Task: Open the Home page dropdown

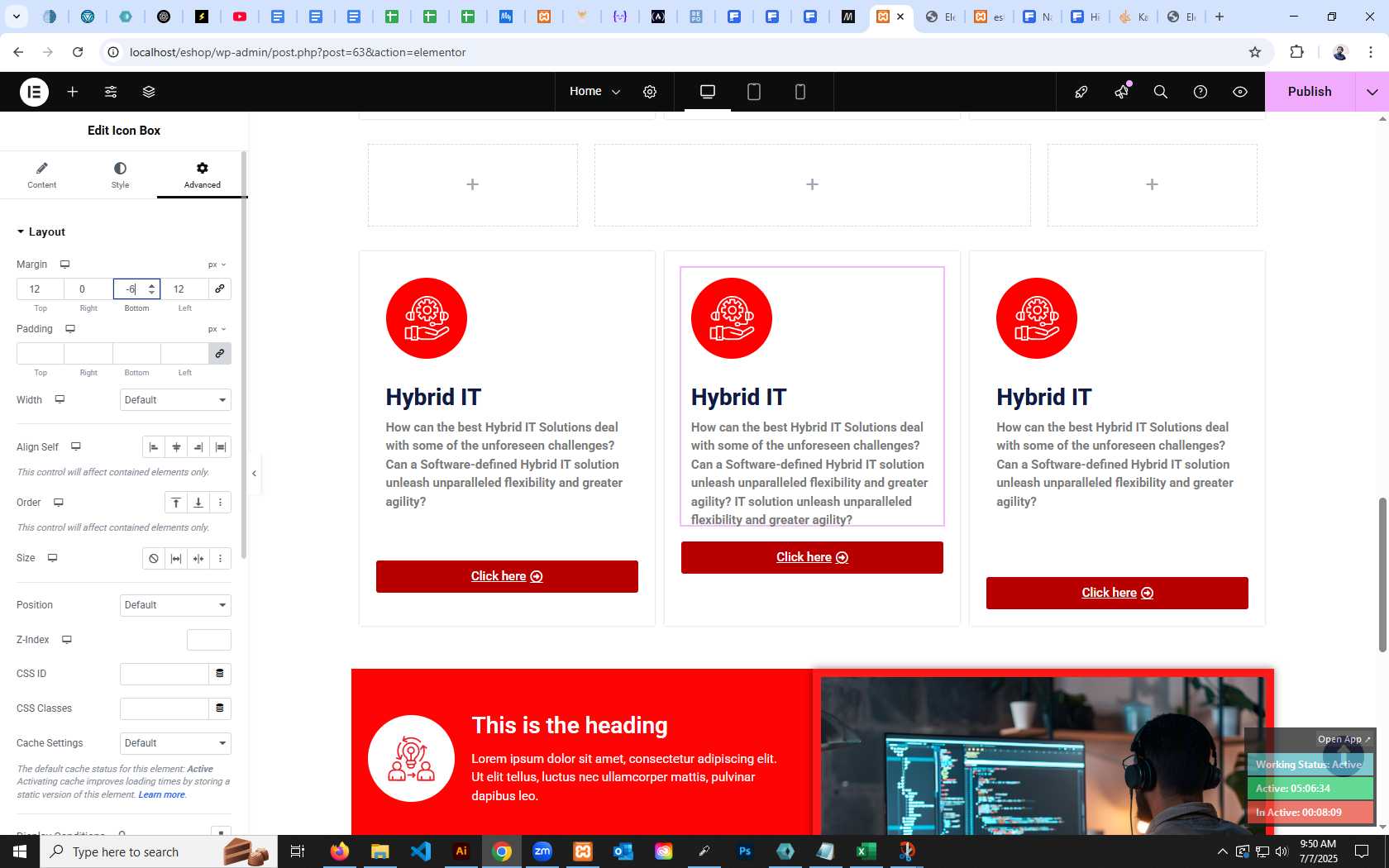Action: tap(594, 92)
